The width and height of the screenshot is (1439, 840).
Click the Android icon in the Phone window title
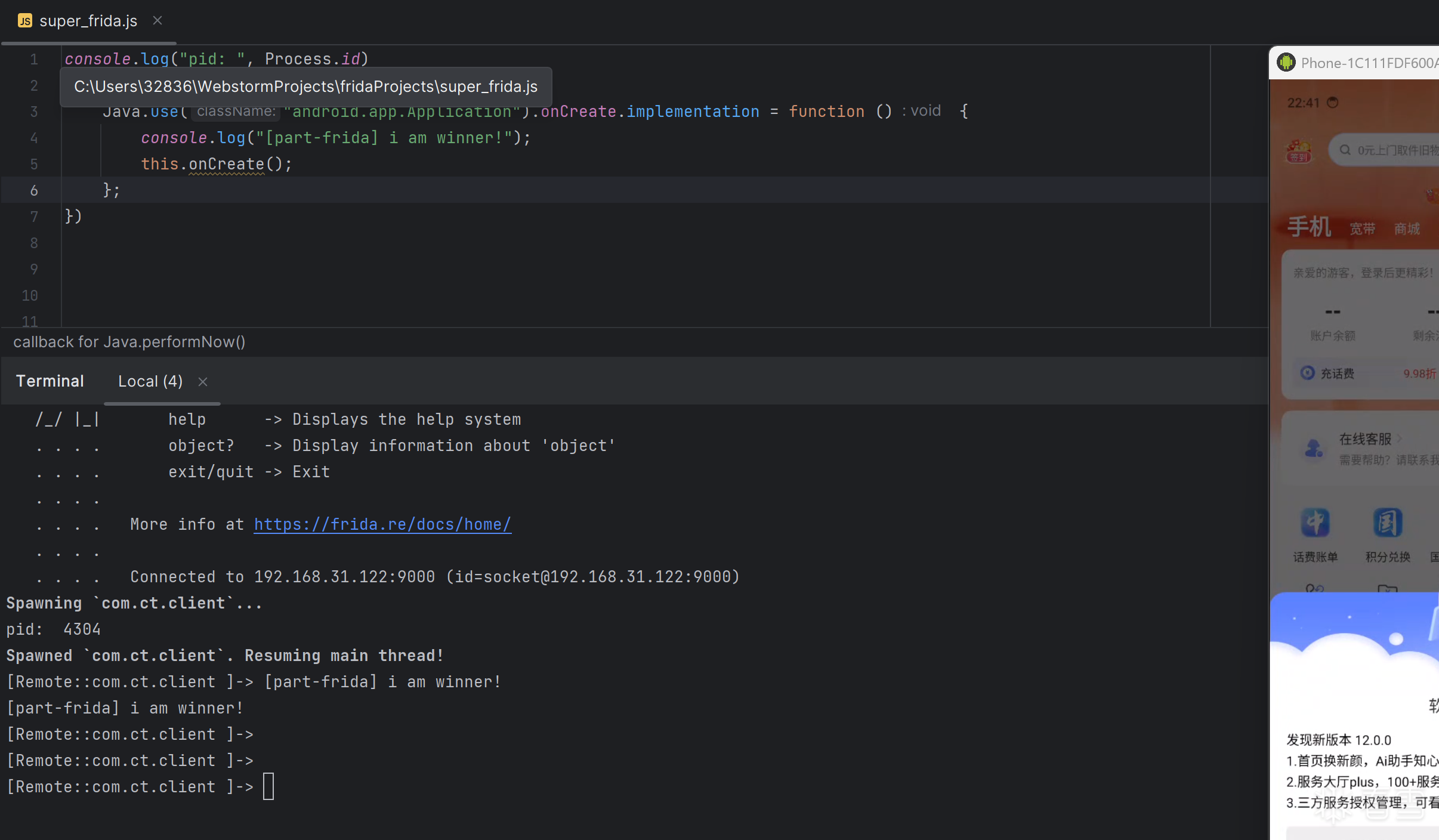pos(1286,63)
